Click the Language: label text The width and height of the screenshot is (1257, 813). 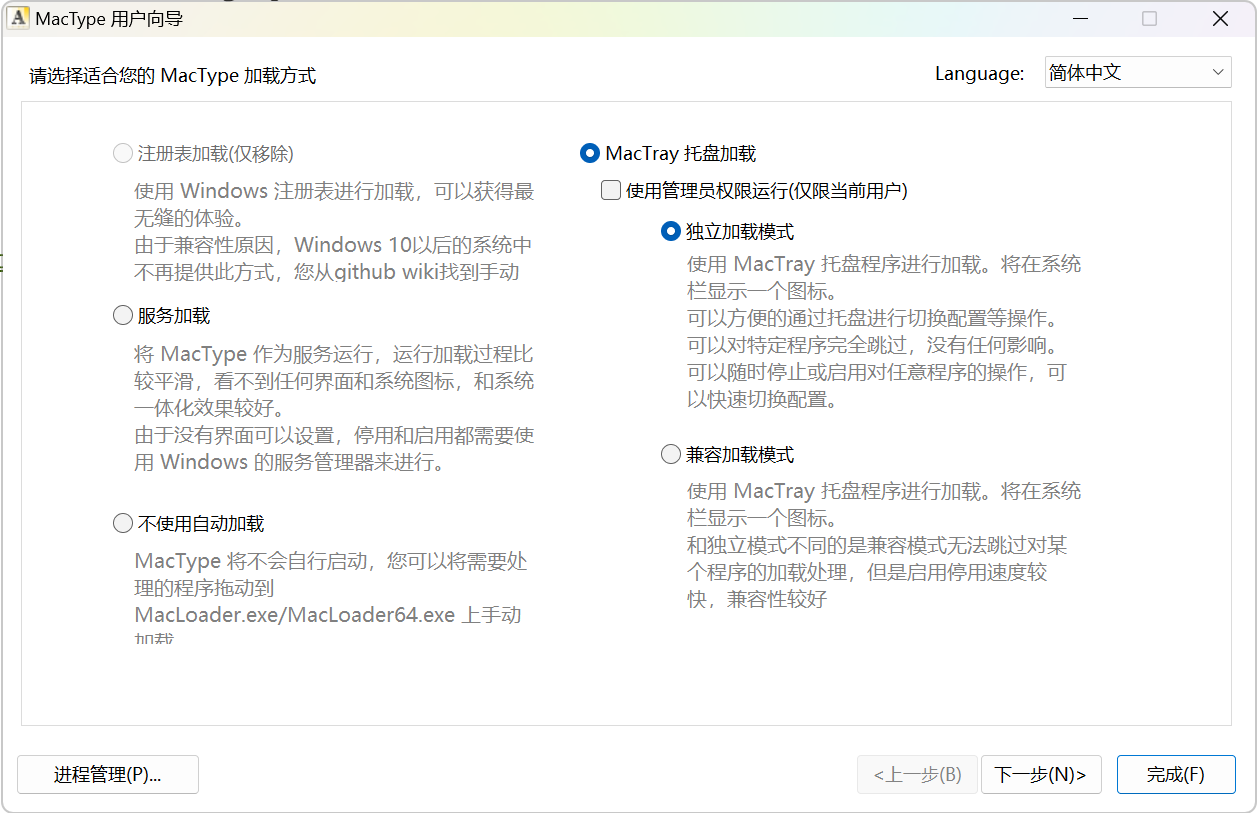tap(980, 73)
